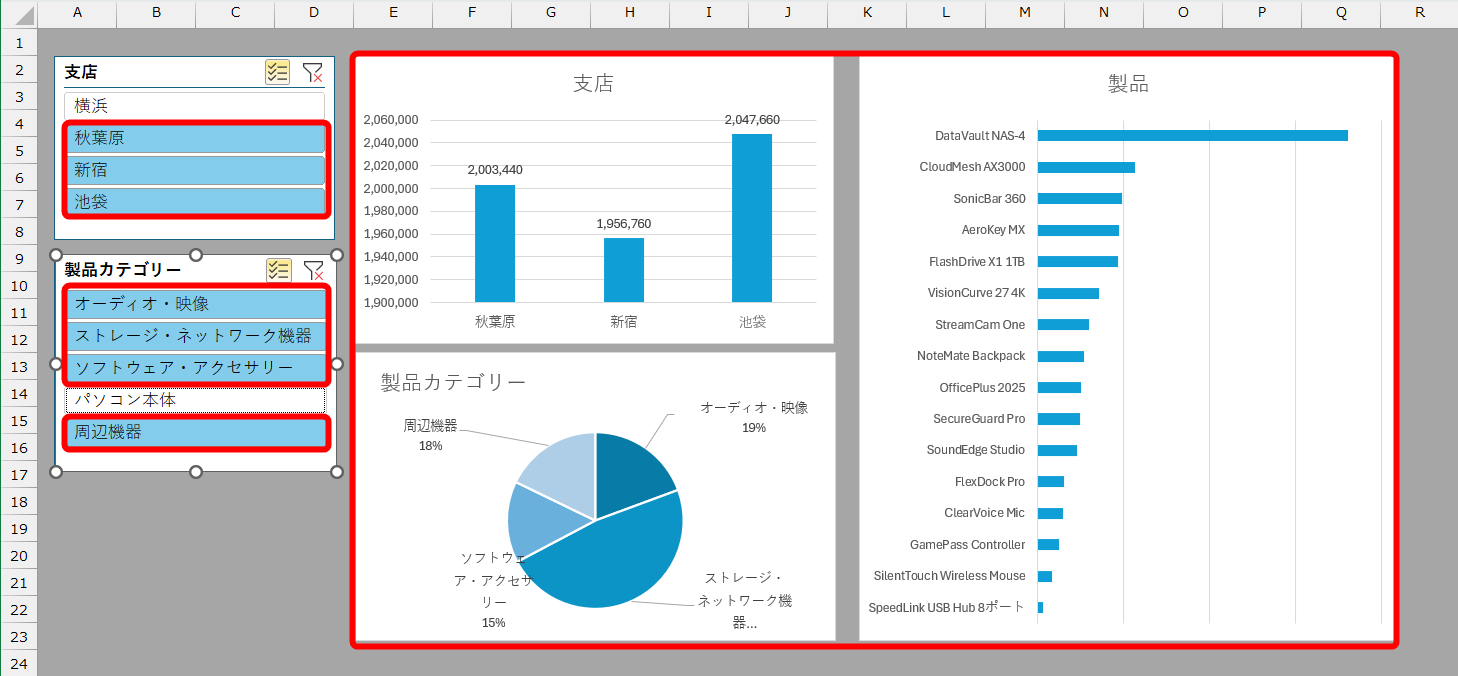This screenshot has height=676, width=1458.
Task: Select column A header
Action: point(77,13)
